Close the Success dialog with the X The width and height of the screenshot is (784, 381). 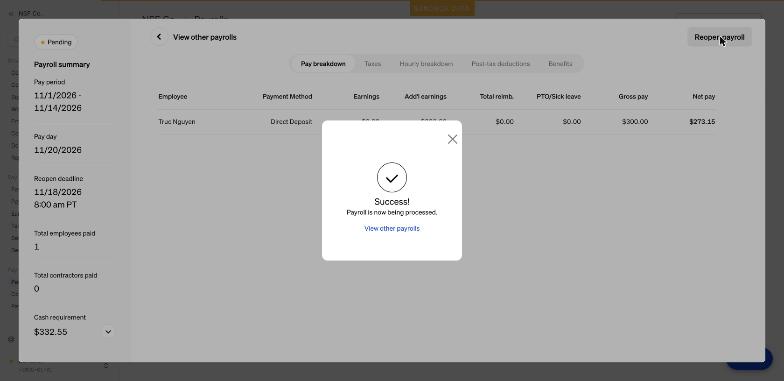(x=452, y=140)
